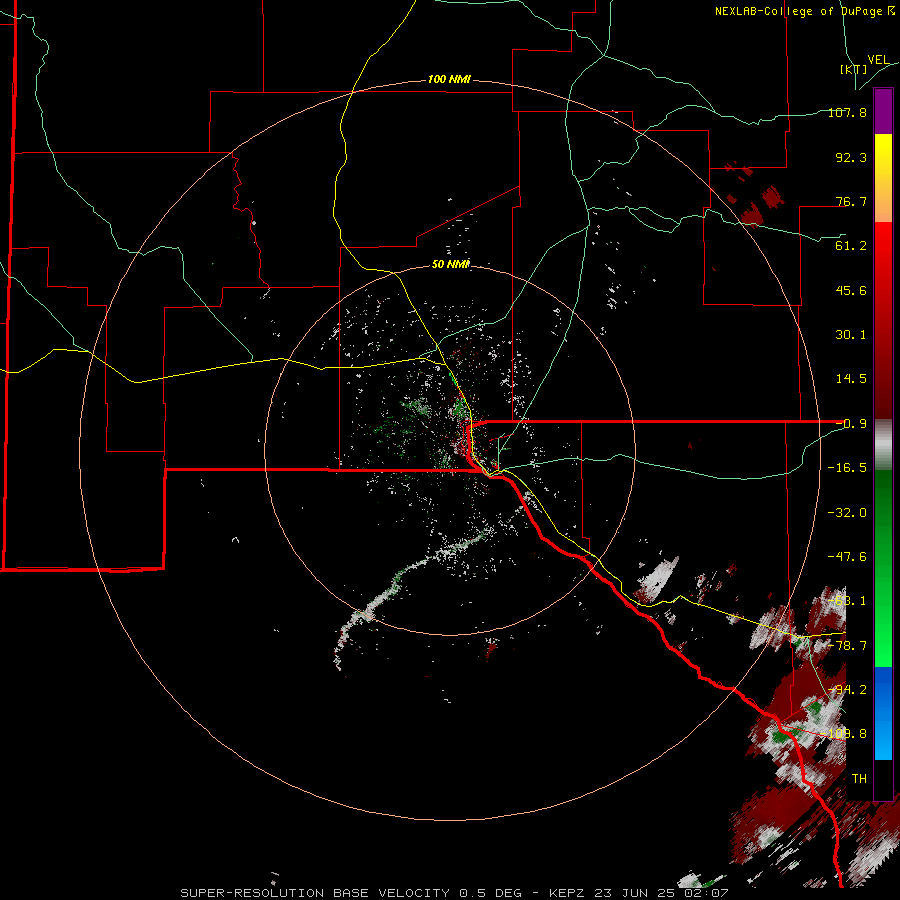Click the 100 NMI range ring label
The image size is (900, 900).
click(x=449, y=79)
